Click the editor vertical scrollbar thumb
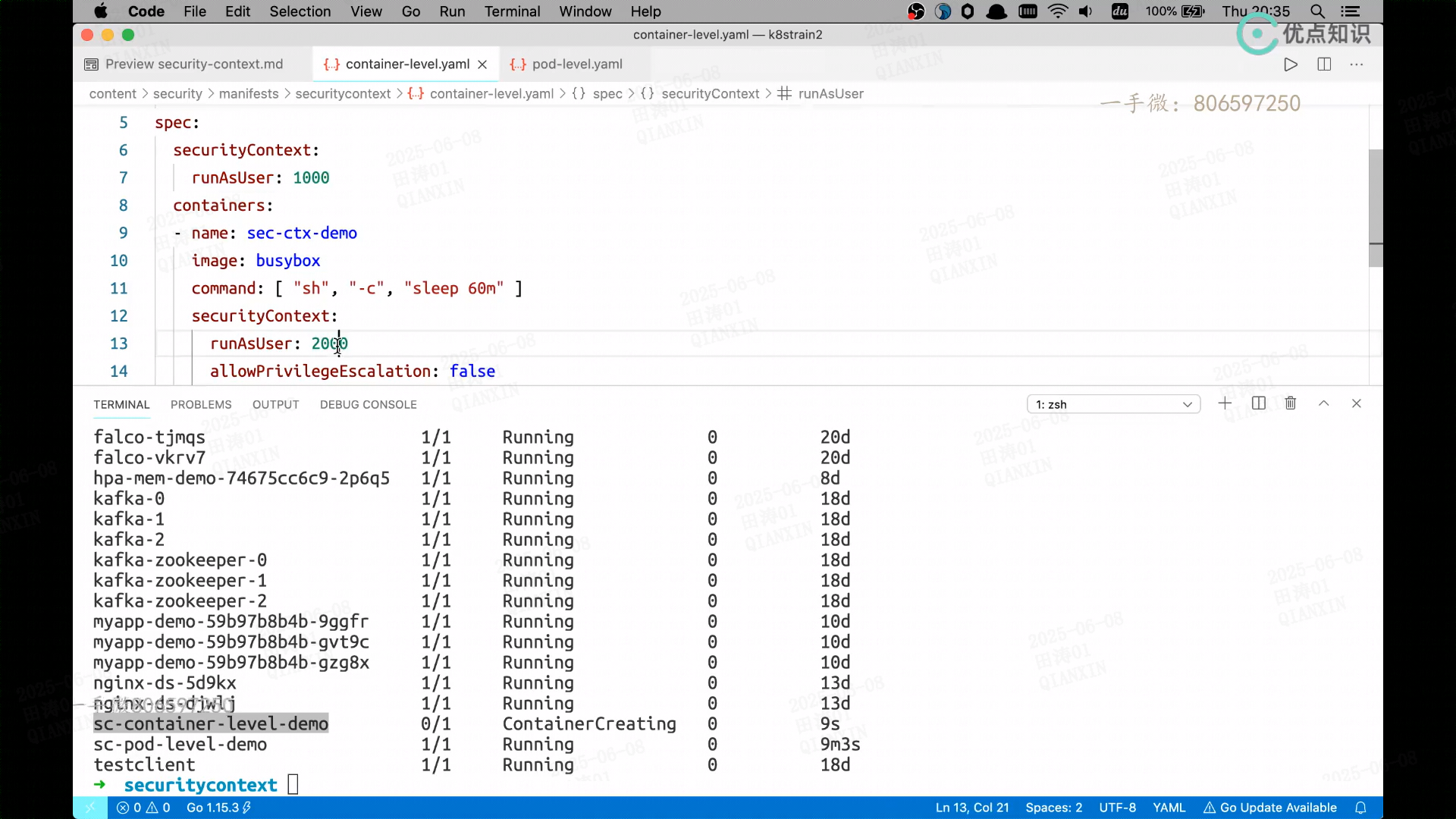1456x819 pixels. [1375, 208]
